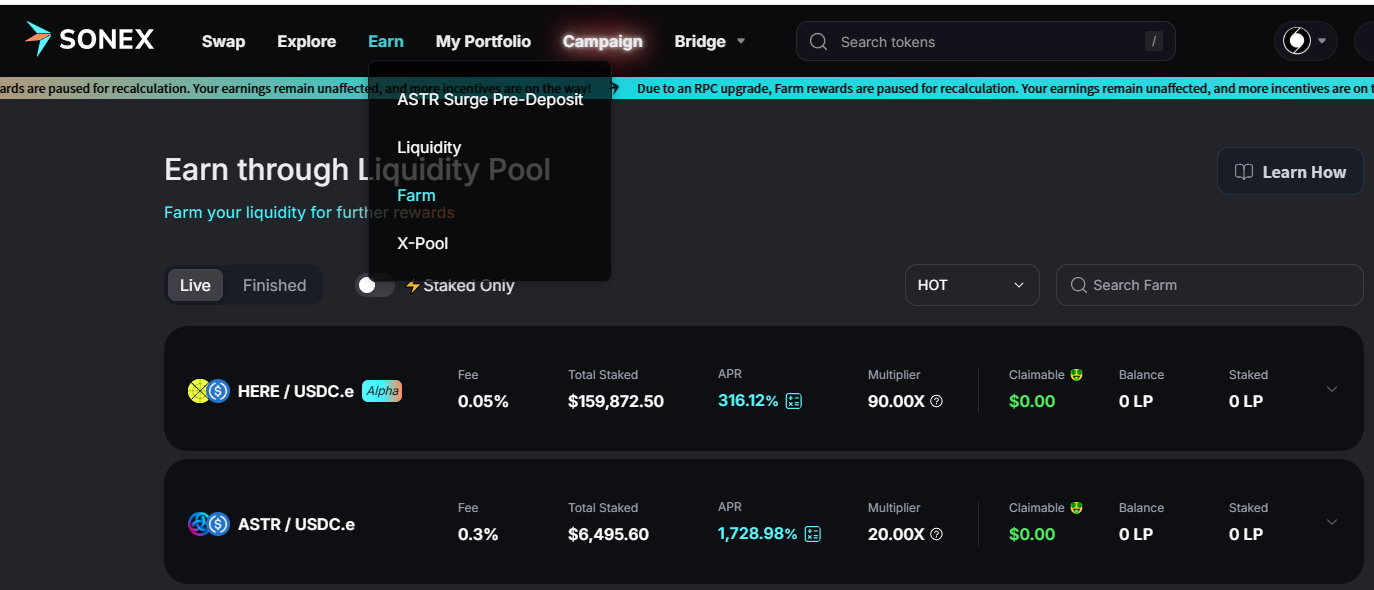1374x590 pixels.
Task: Click the HERE / USDC.e token pair icon
Action: pyautogui.click(x=209, y=391)
